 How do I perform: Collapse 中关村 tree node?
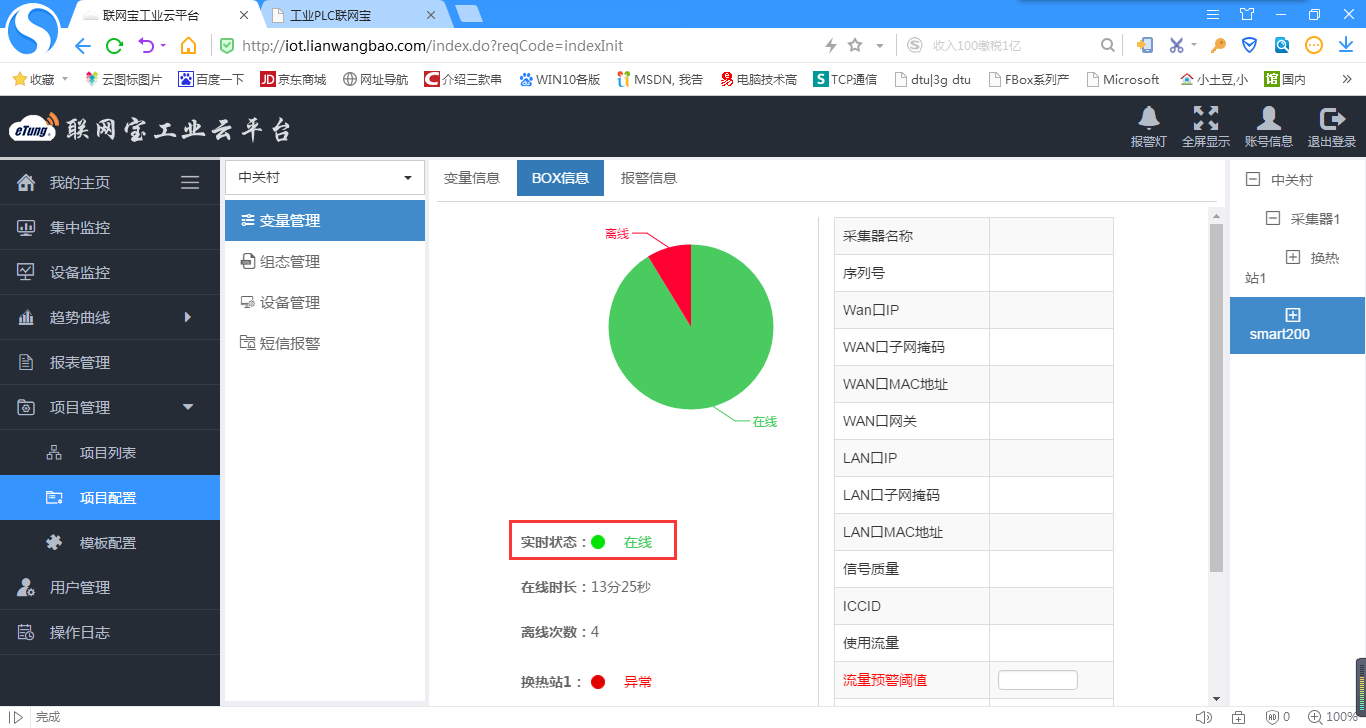click(x=1252, y=180)
